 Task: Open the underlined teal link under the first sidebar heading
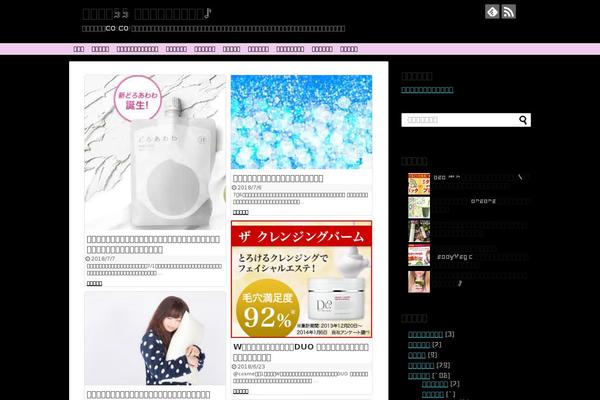(427, 90)
